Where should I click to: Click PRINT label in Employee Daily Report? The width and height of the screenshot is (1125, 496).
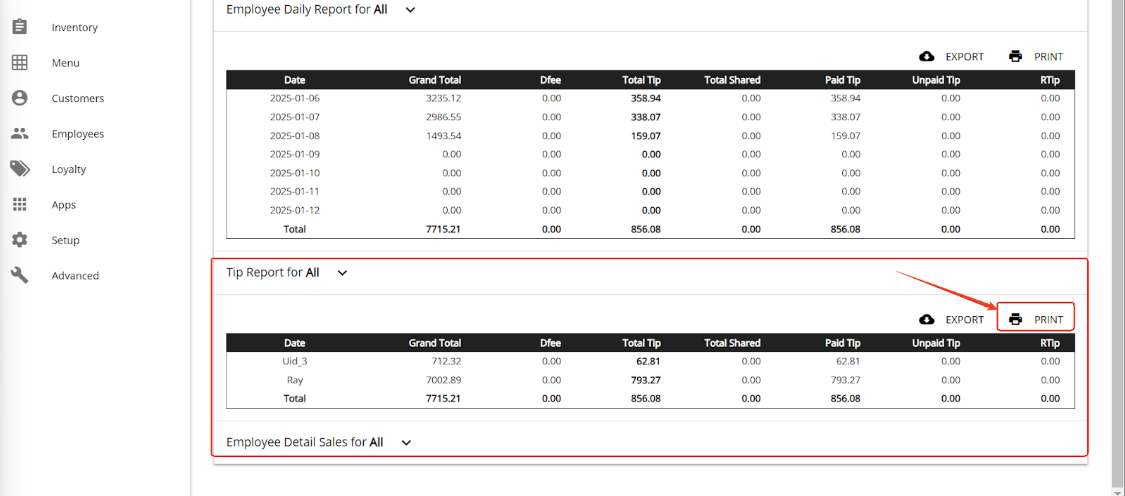click(1048, 57)
